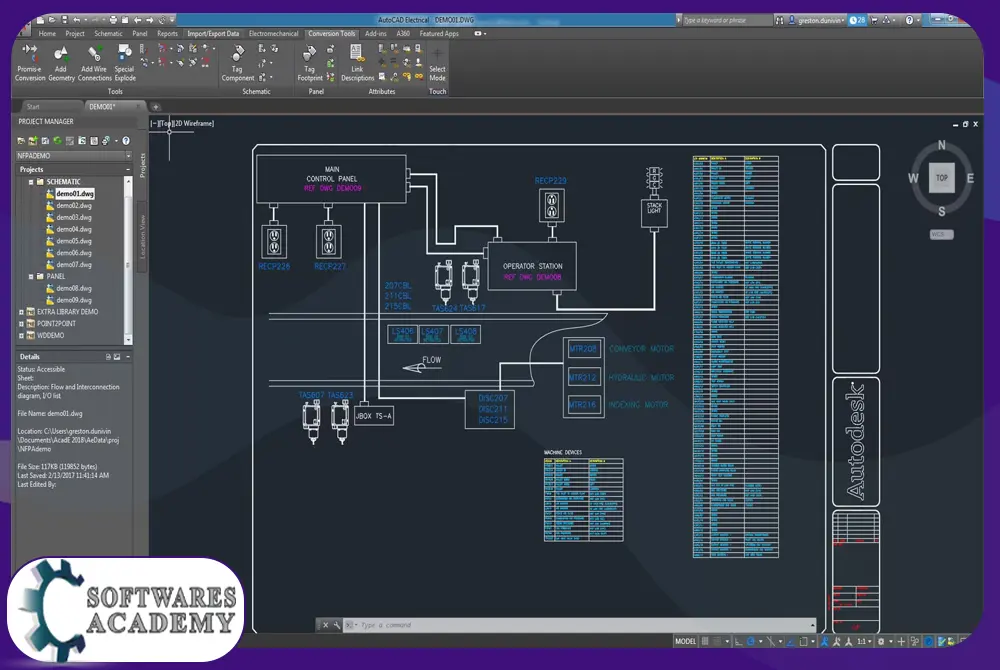This screenshot has width=1000, height=670.
Task: Open the Reports ribbon tab
Action: tap(167, 34)
